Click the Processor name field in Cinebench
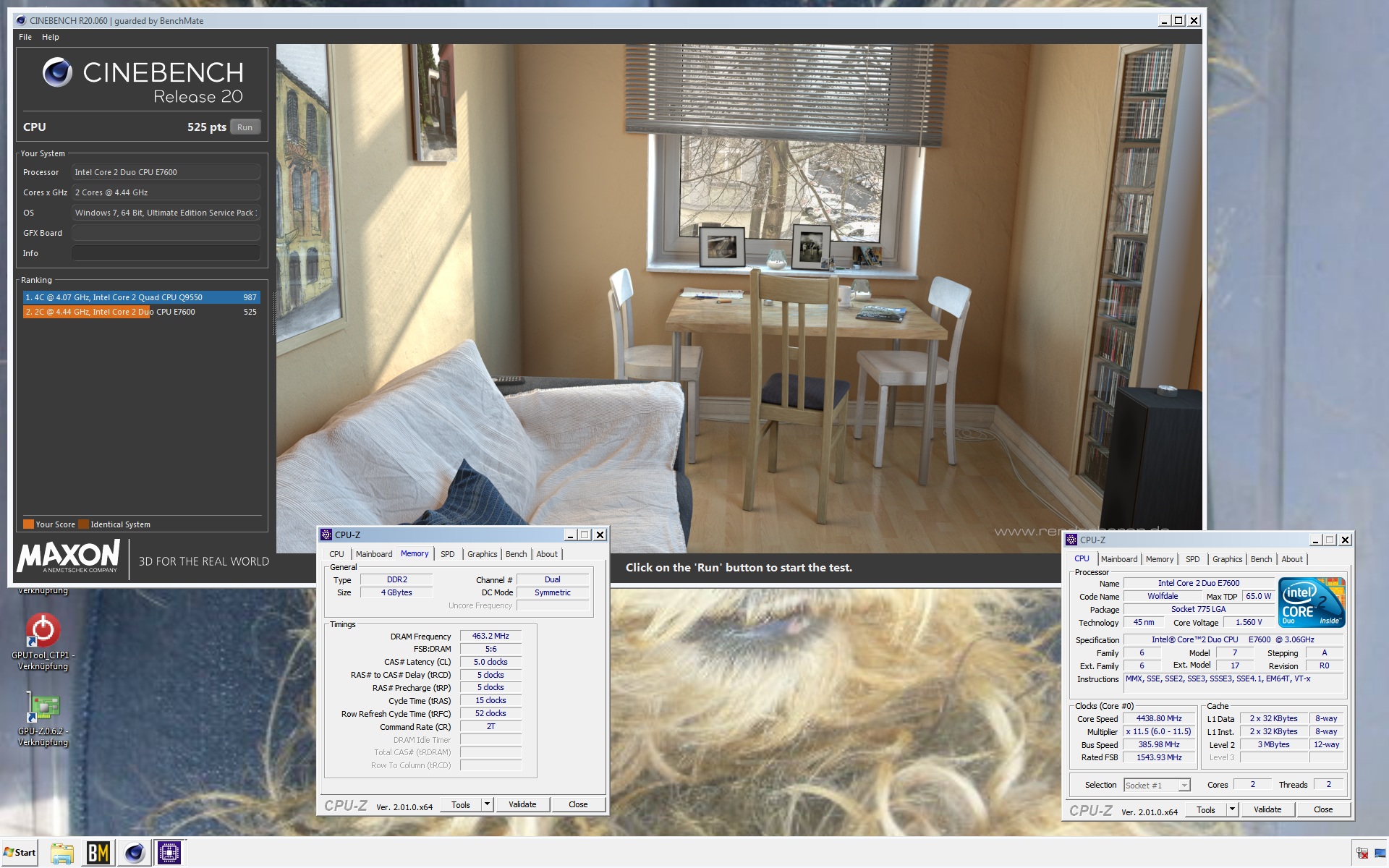This screenshot has height=868, width=1389. click(x=166, y=172)
